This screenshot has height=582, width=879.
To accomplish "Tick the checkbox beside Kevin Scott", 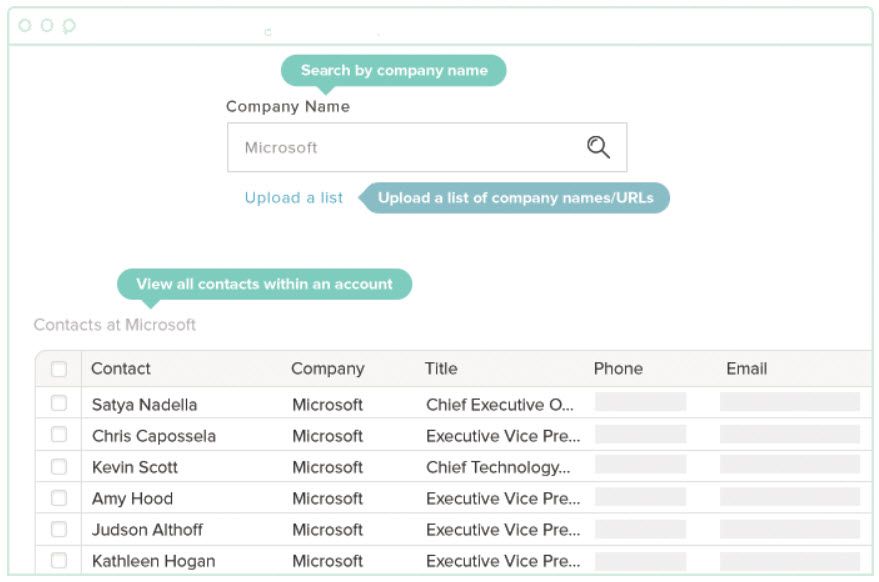I will click(x=59, y=466).
